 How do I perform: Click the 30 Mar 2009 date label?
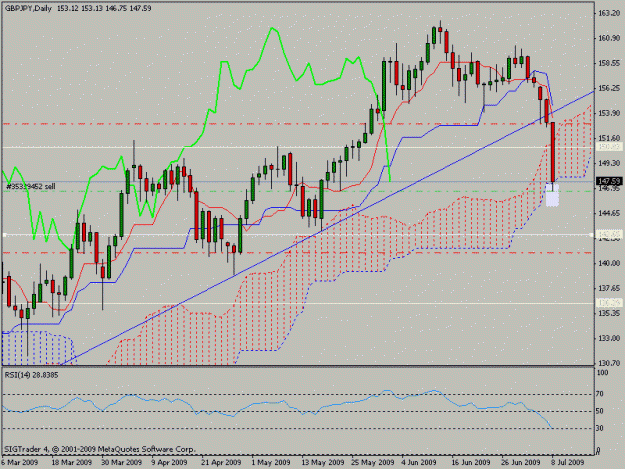click(122, 462)
